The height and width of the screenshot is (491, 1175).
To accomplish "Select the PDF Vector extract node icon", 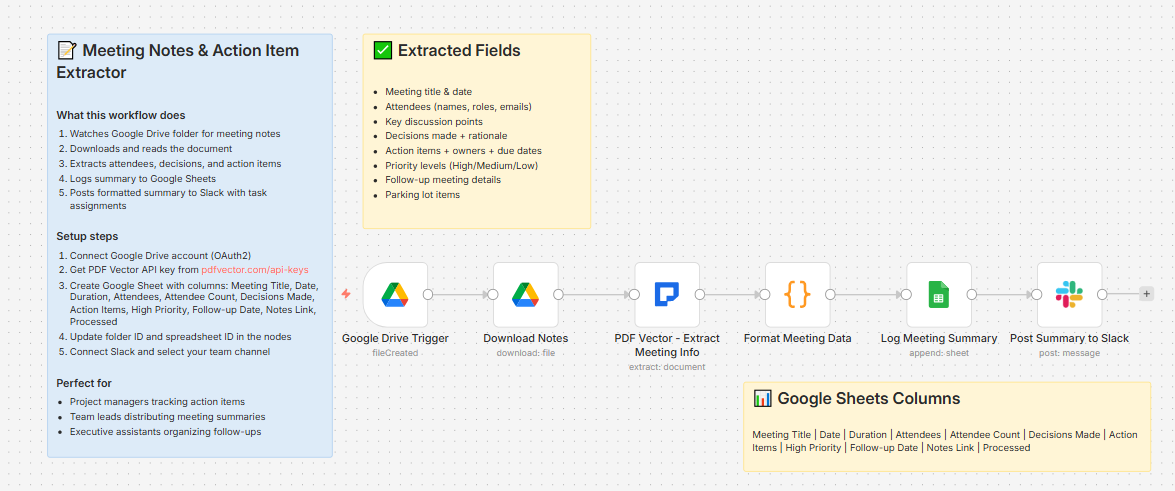I will (667, 295).
